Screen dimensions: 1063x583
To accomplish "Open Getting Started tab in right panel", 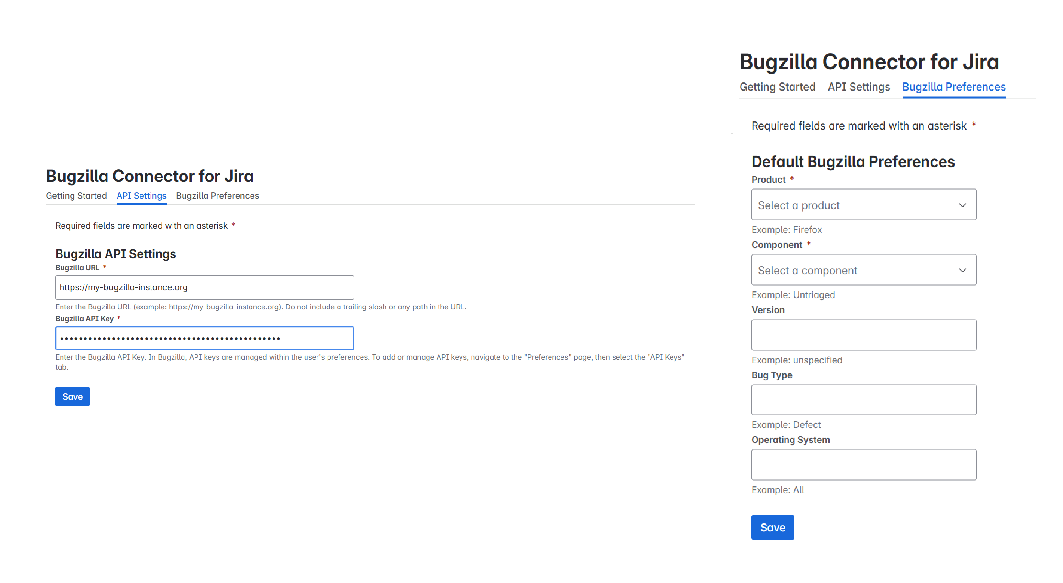I will point(778,87).
